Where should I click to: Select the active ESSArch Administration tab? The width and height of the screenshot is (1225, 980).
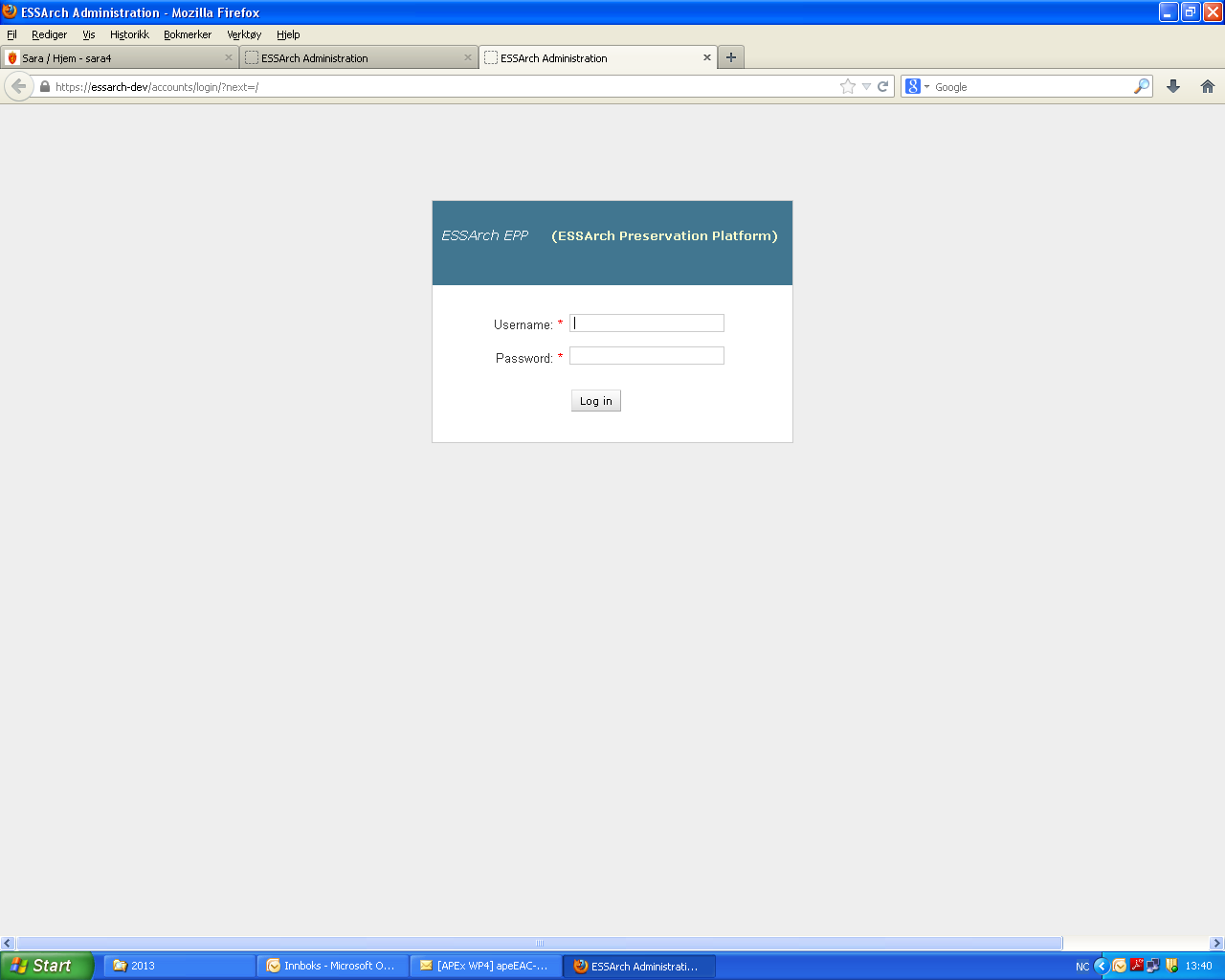[x=598, y=57]
